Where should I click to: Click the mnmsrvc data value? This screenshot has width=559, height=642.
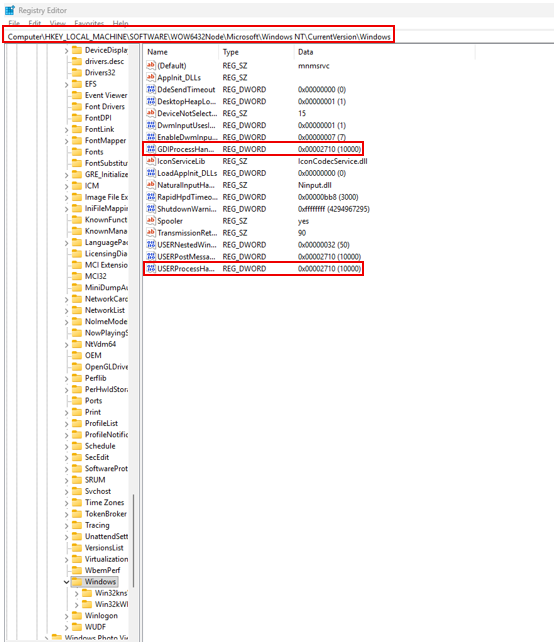point(314,66)
